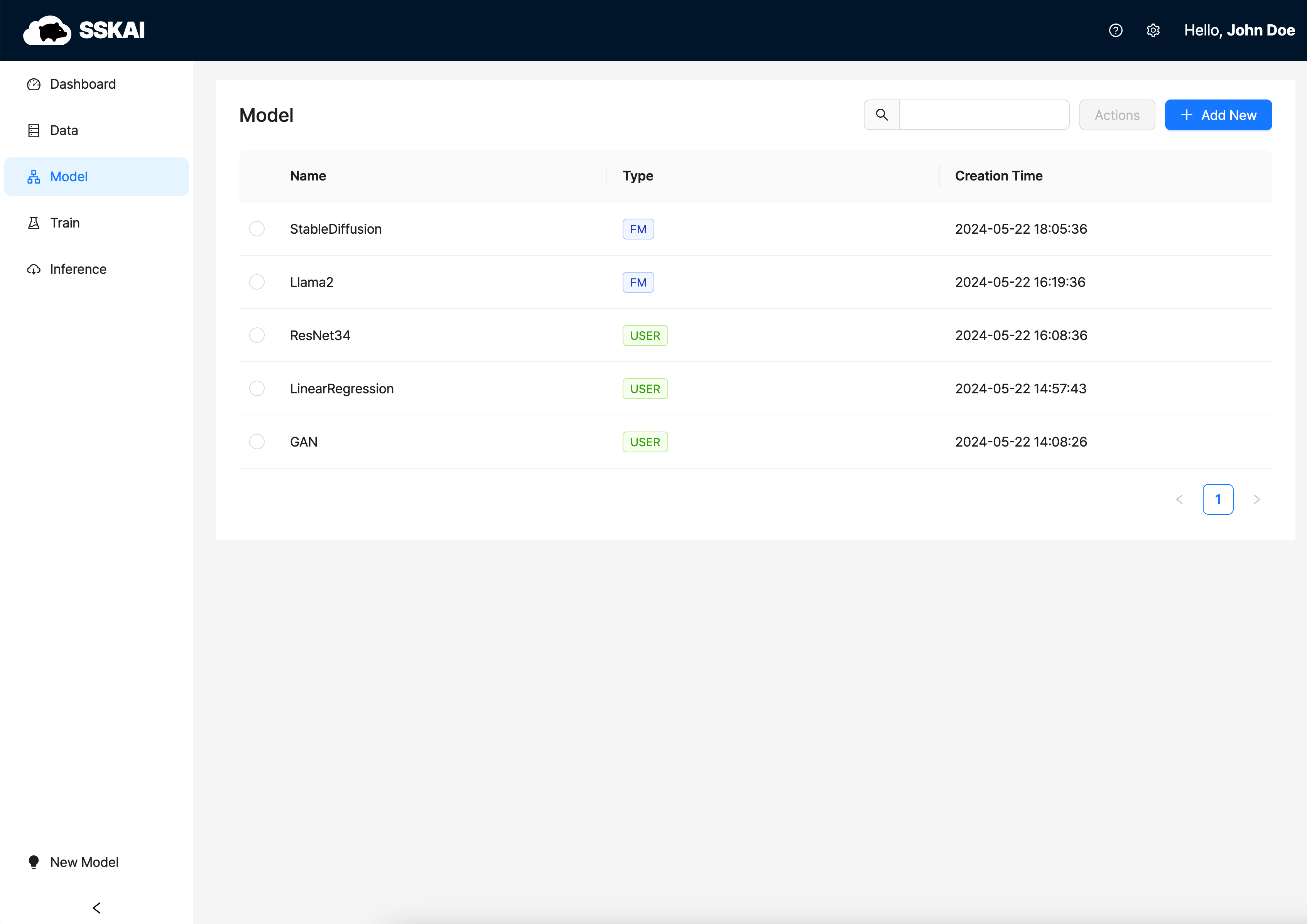Open the help question mark icon

point(1115,30)
